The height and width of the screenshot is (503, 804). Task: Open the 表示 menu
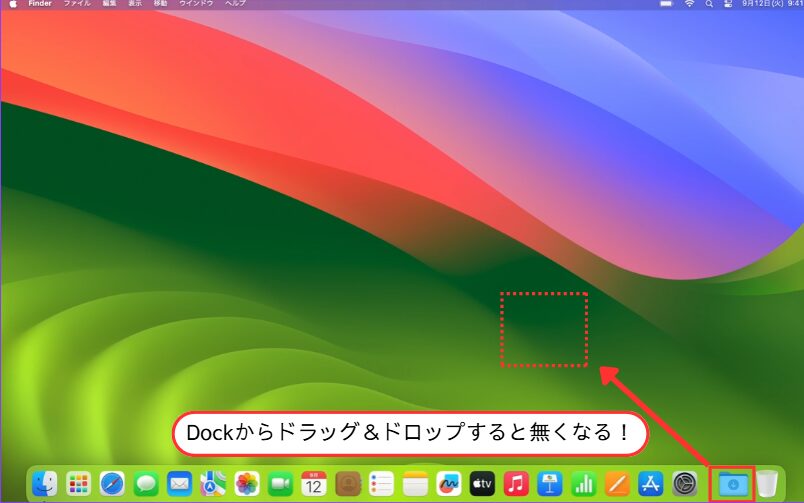click(135, 5)
